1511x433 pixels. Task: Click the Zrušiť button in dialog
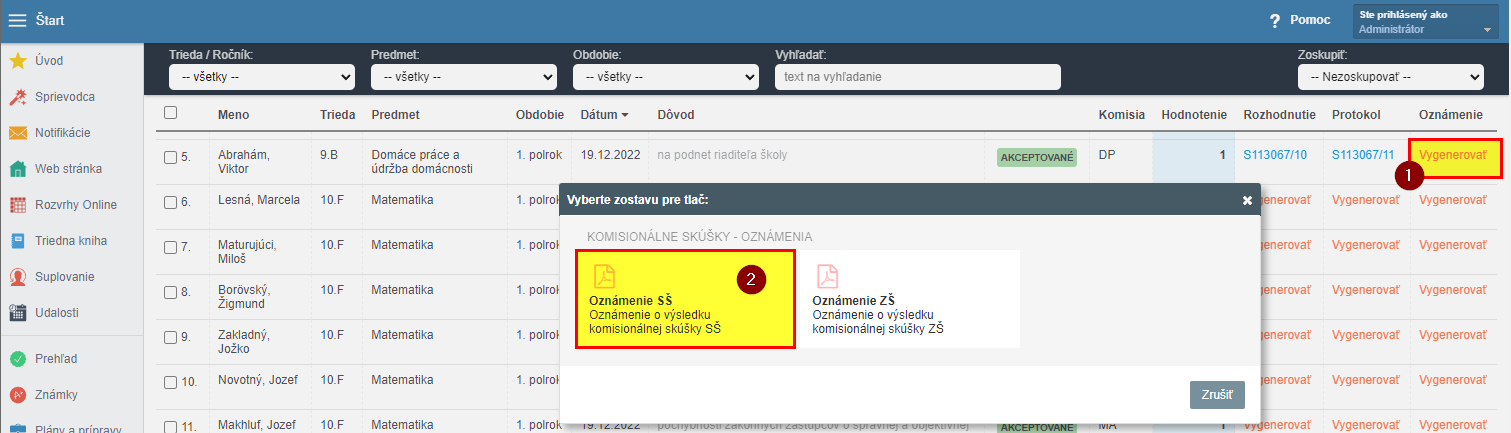pyautogui.click(x=1217, y=394)
